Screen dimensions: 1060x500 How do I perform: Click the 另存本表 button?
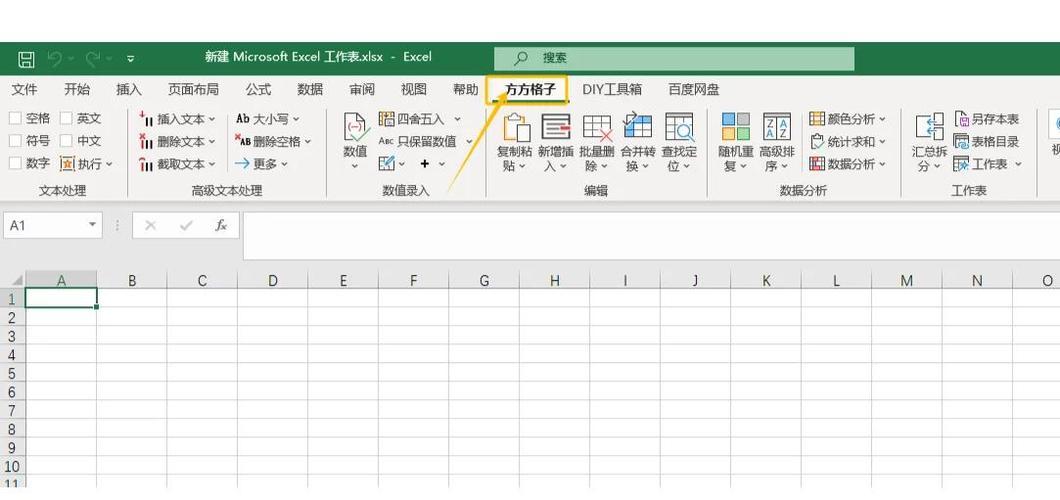tap(986, 119)
